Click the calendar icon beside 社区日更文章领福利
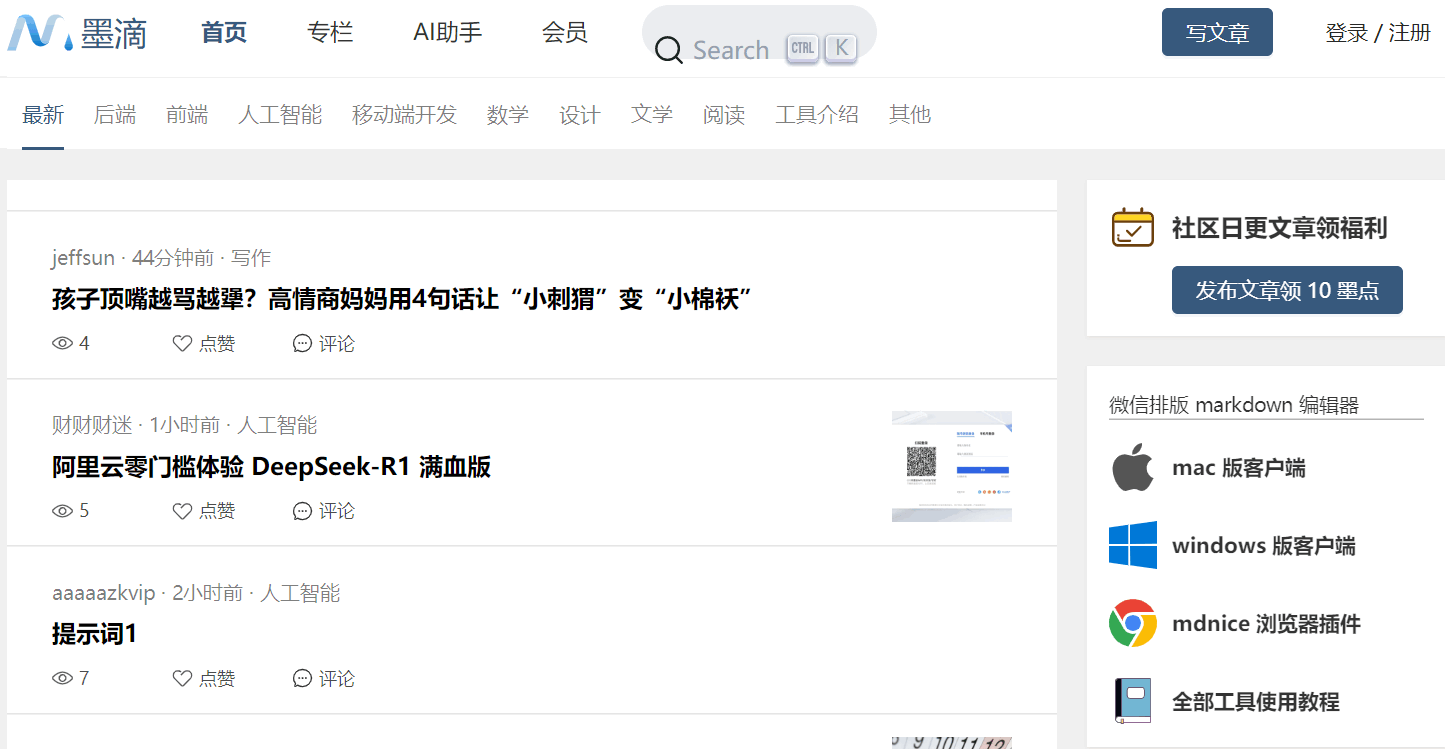 (1132, 228)
